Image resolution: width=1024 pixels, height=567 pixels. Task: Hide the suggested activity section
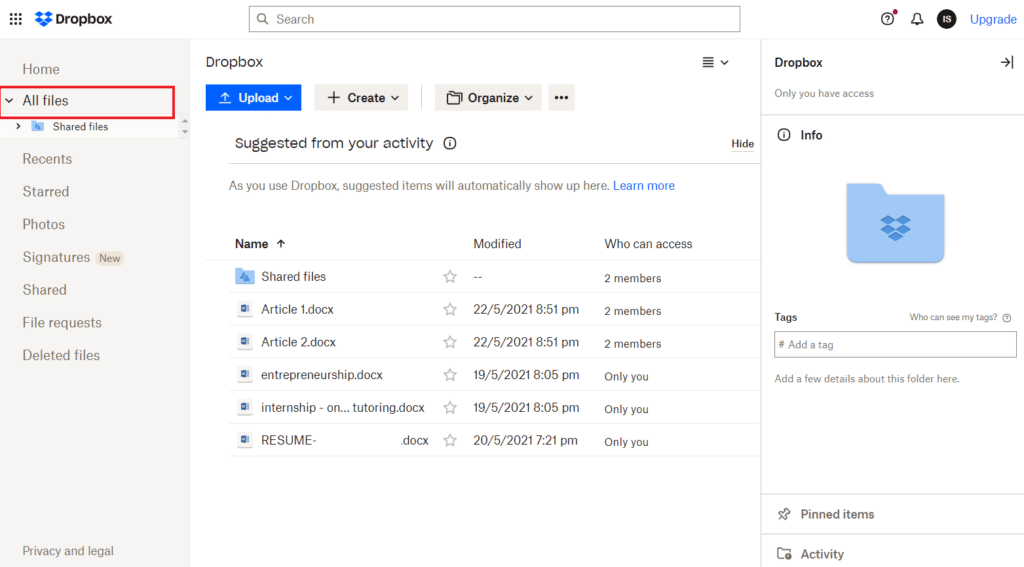tap(742, 144)
